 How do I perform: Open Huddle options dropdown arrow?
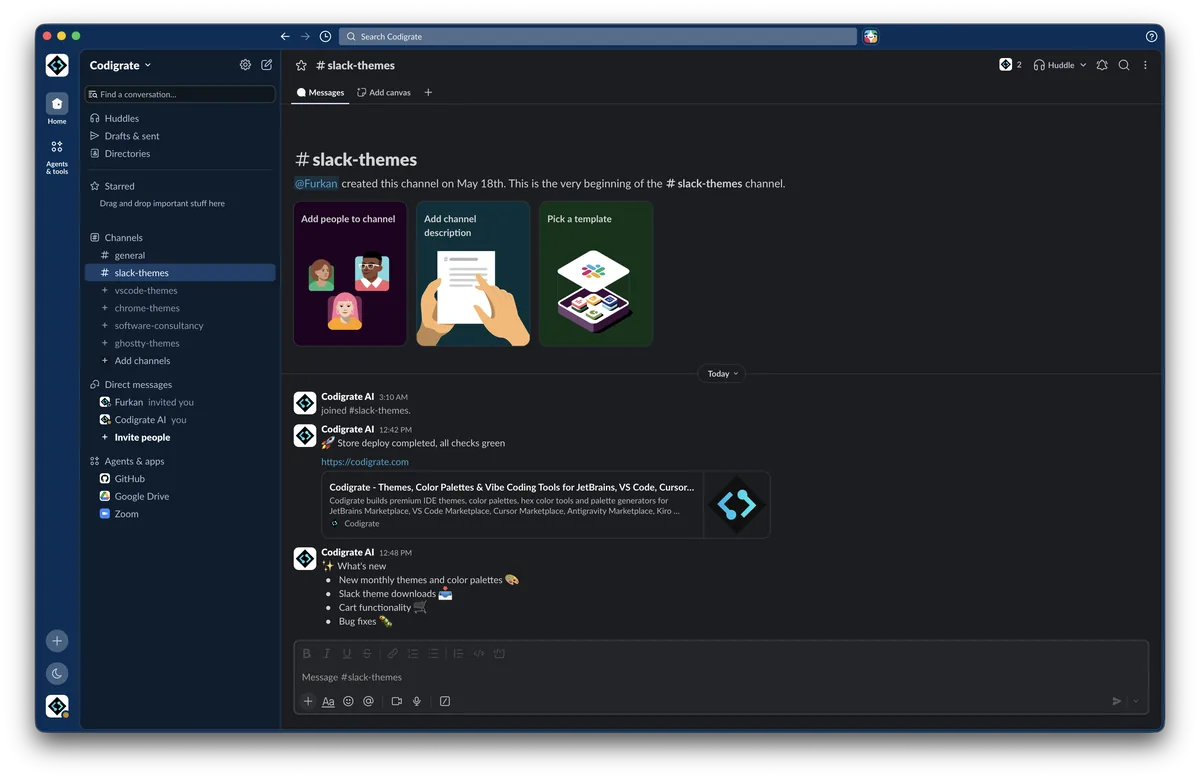pos(1083,65)
